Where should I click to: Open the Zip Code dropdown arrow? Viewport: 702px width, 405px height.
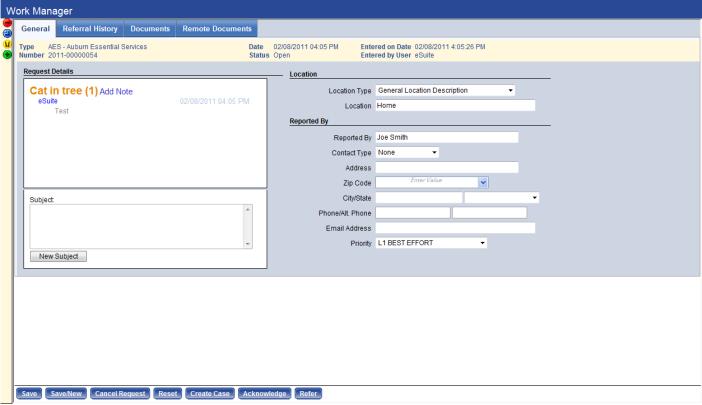(x=483, y=182)
